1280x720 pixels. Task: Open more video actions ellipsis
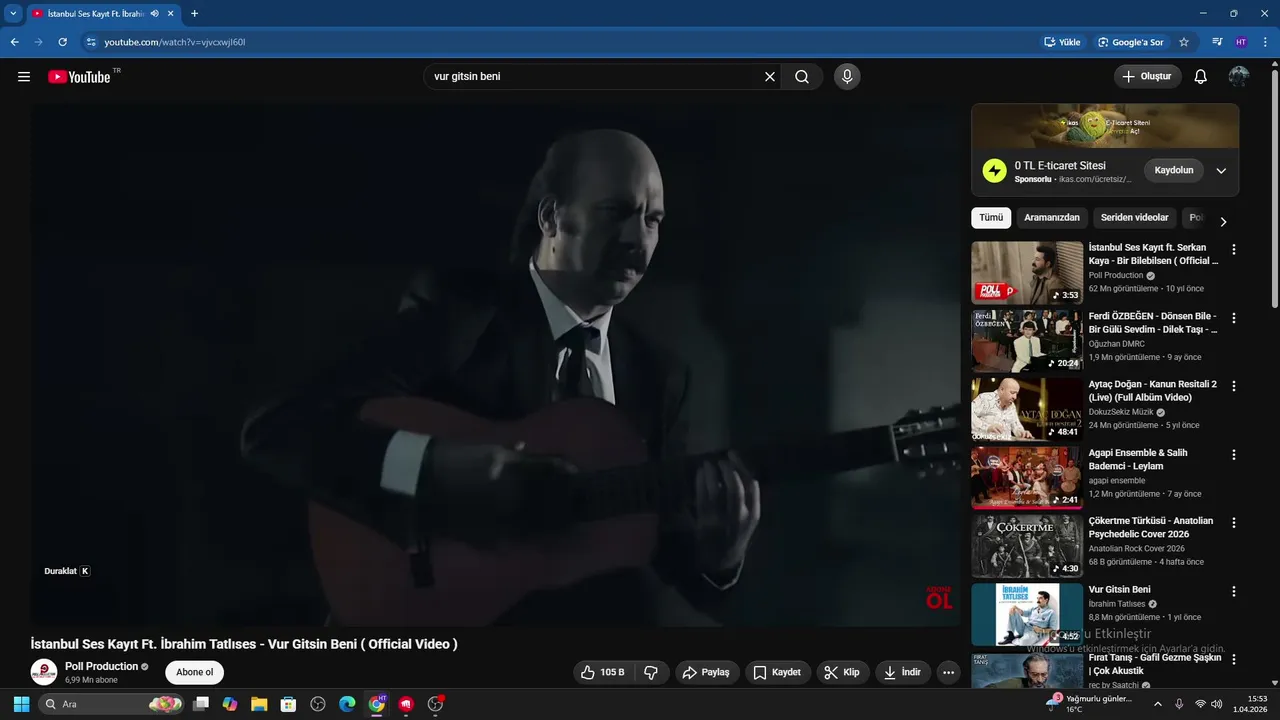coord(949,672)
